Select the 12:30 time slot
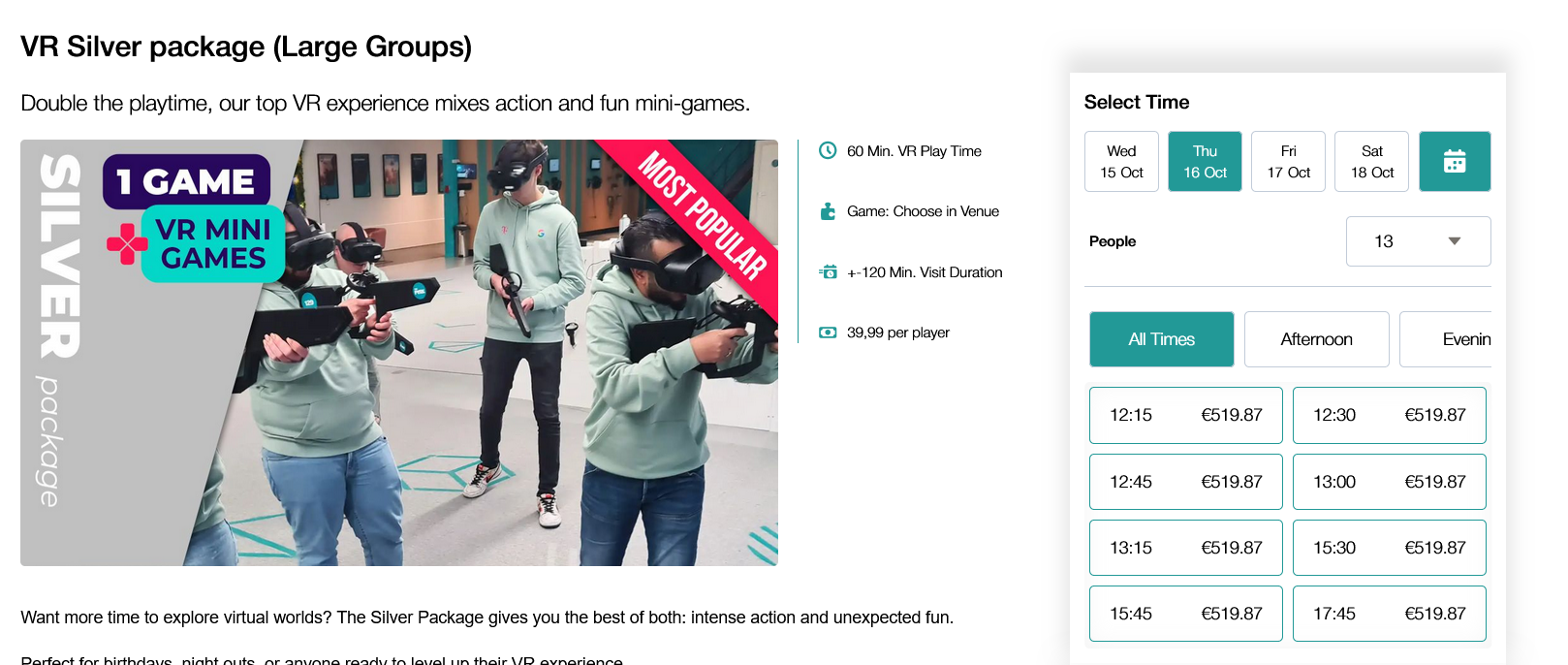 pos(1390,415)
